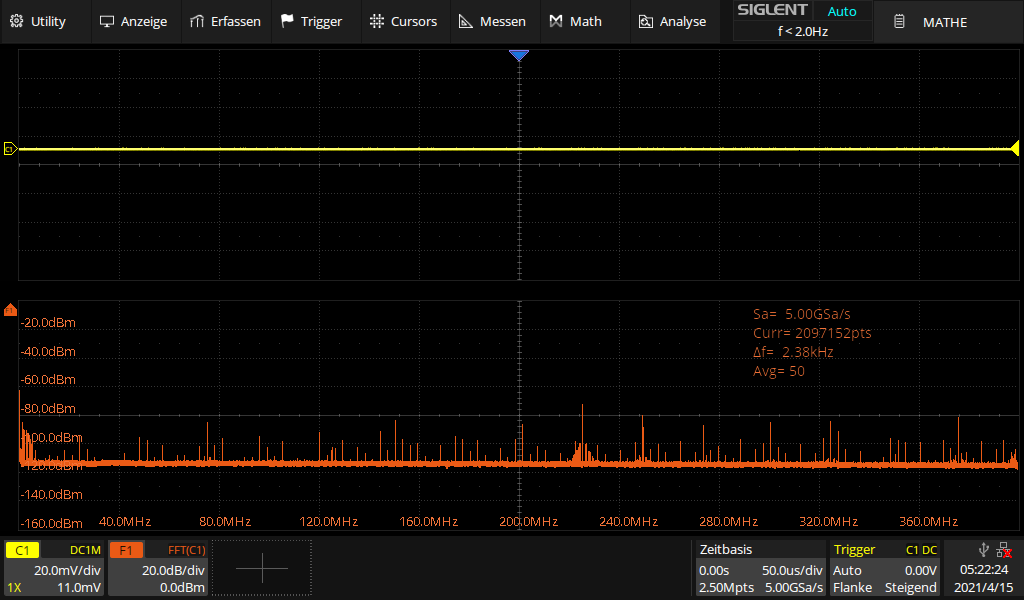The width and height of the screenshot is (1024, 600).
Task: Click the orange F1 math badge
Action: [x=126, y=550]
